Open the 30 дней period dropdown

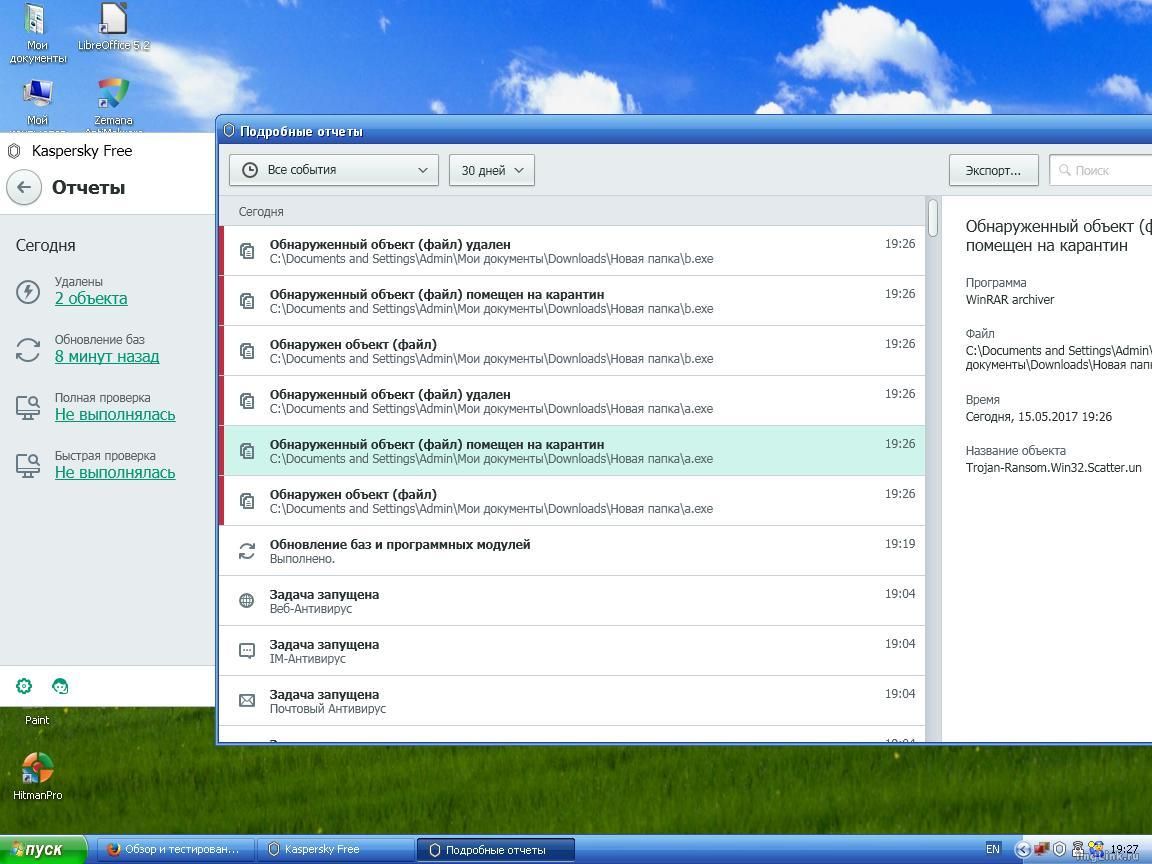point(492,170)
